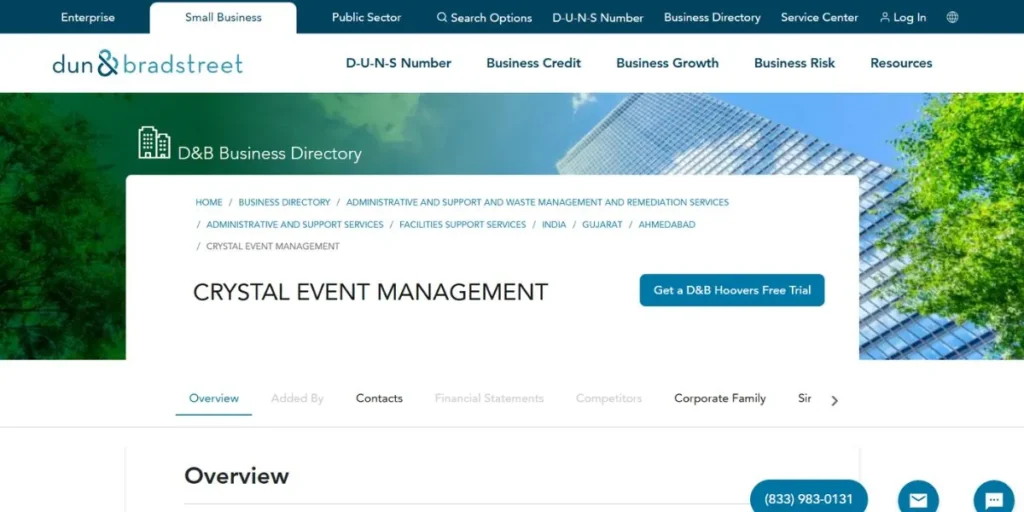Click the Search Options magnifier icon
The width and height of the screenshot is (1024, 512).
coord(442,18)
